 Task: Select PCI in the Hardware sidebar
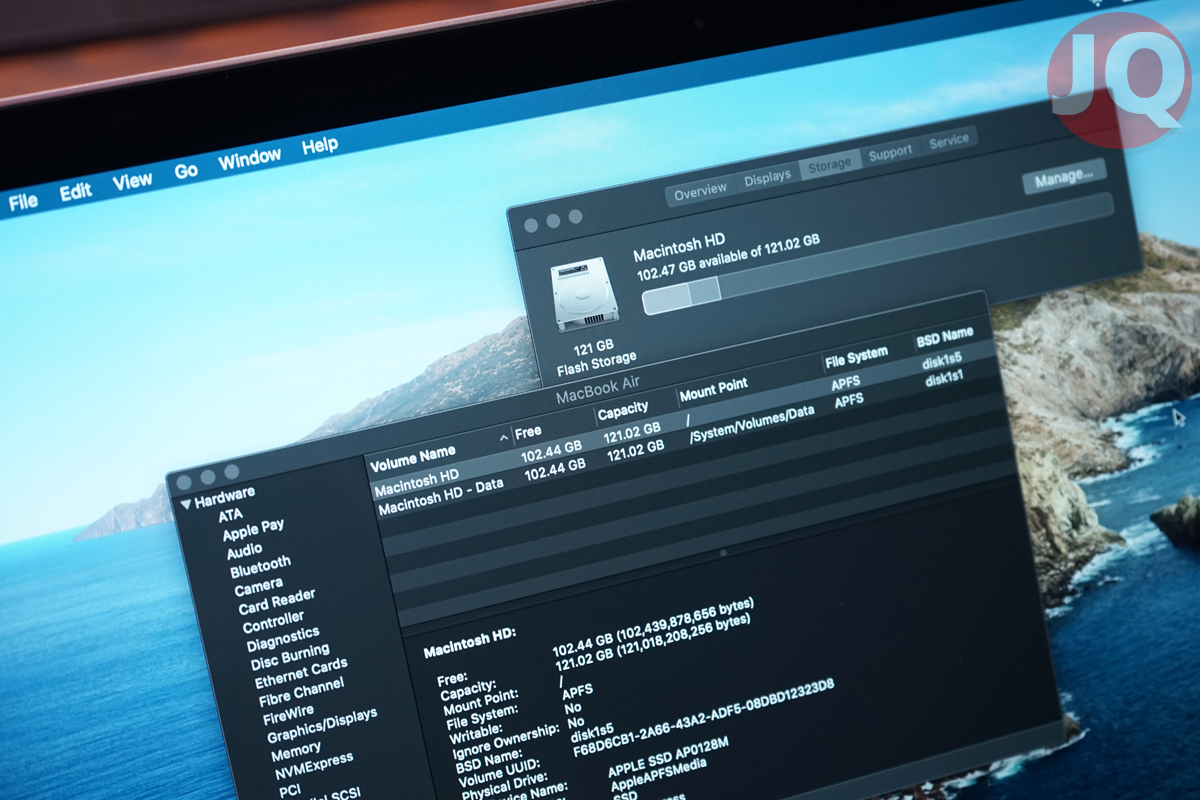290,790
